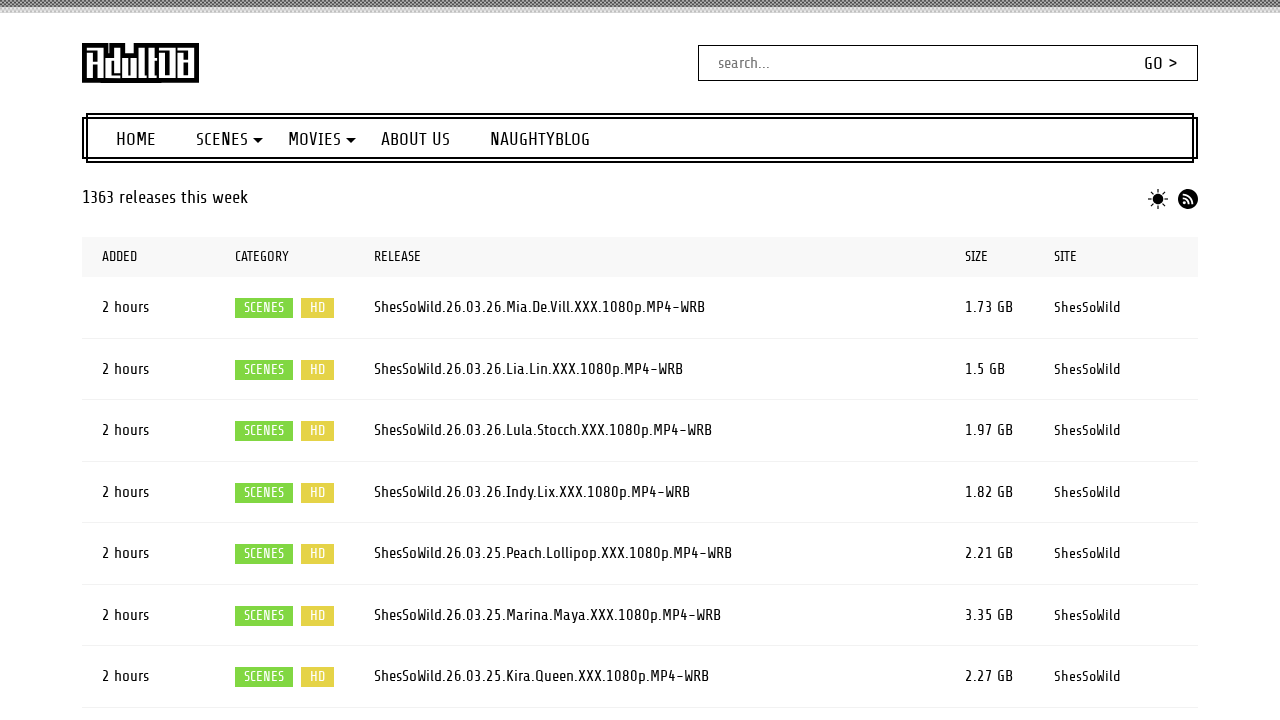Viewport: 1280px width, 720px height.
Task: Open the HOME menu item
Action: click(x=136, y=139)
